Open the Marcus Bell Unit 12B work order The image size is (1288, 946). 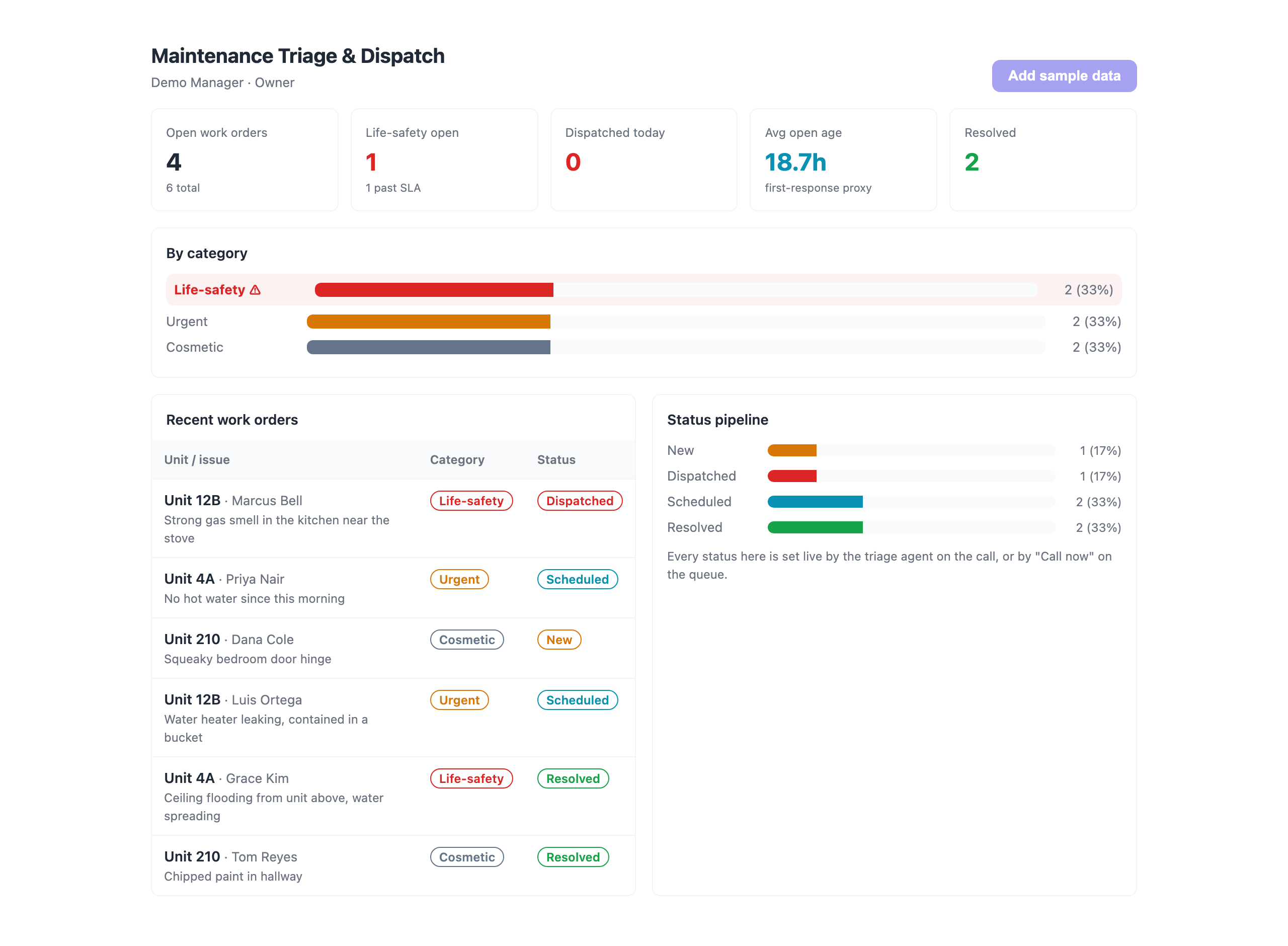(x=393, y=518)
